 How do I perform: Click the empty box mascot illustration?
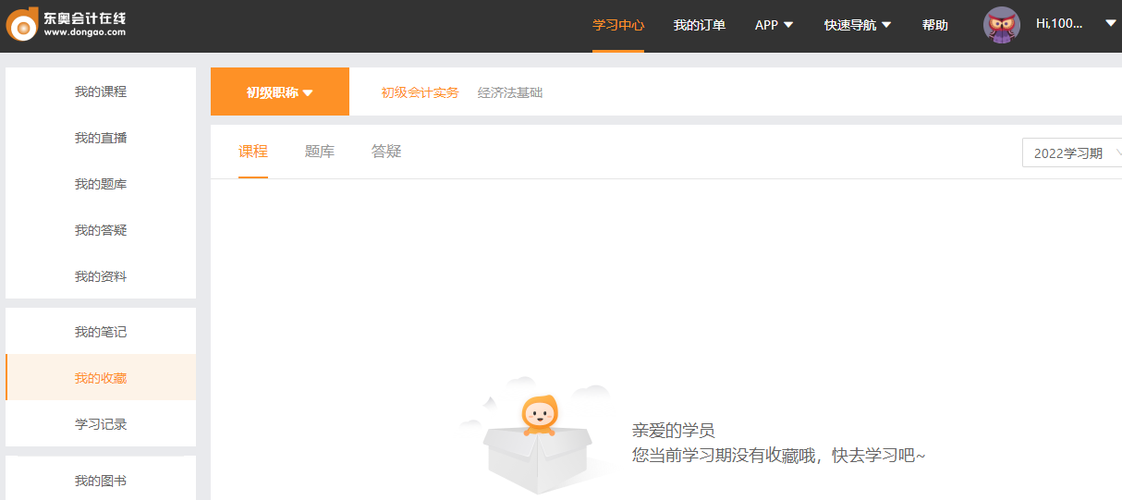[537, 441]
